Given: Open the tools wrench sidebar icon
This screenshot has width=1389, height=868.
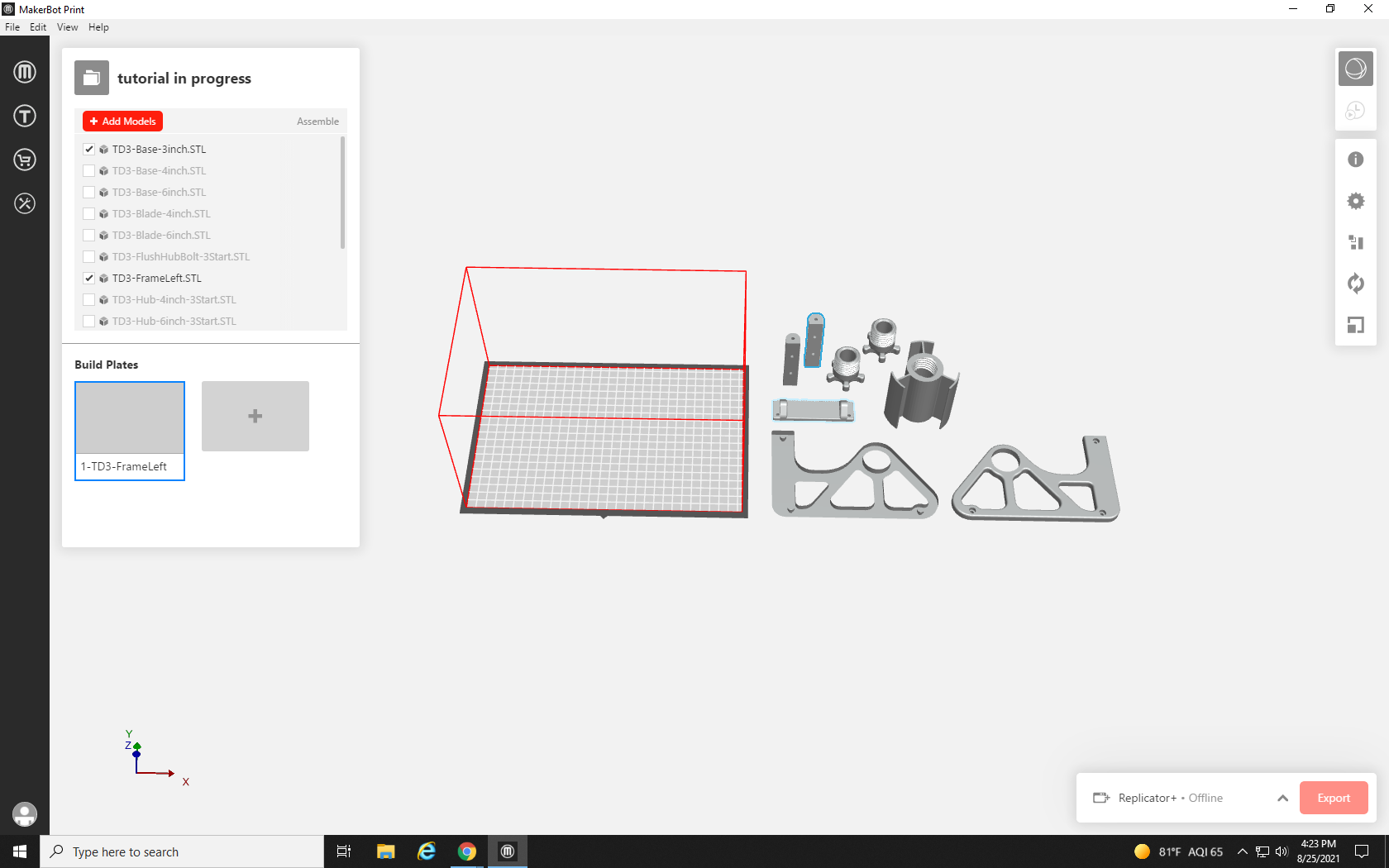Looking at the screenshot, I should (x=25, y=203).
